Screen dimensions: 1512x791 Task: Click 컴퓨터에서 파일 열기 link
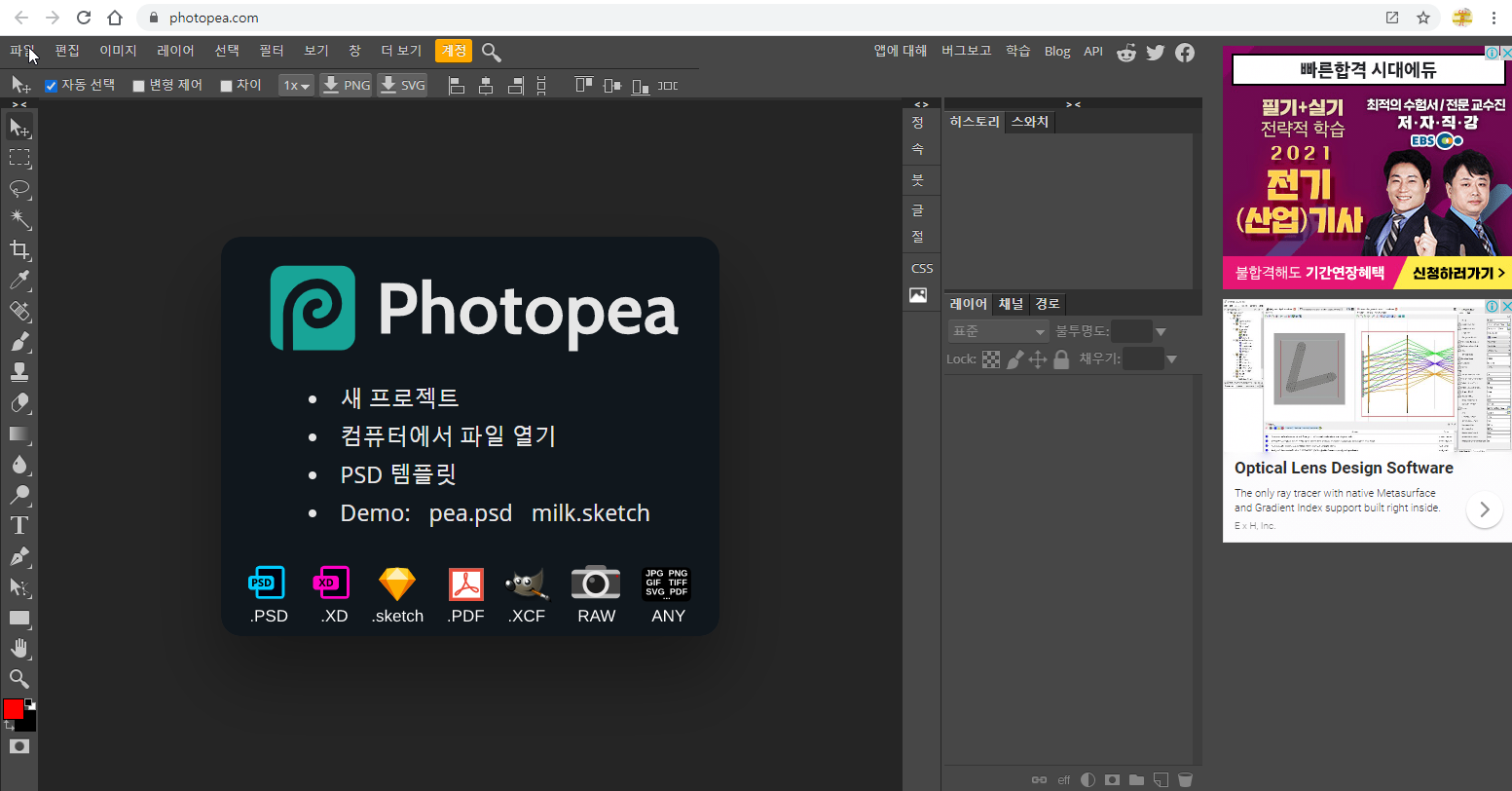point(448,435)
